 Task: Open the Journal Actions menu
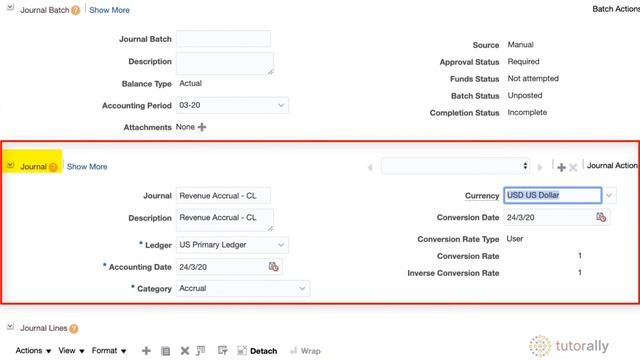tap(612, 165)
